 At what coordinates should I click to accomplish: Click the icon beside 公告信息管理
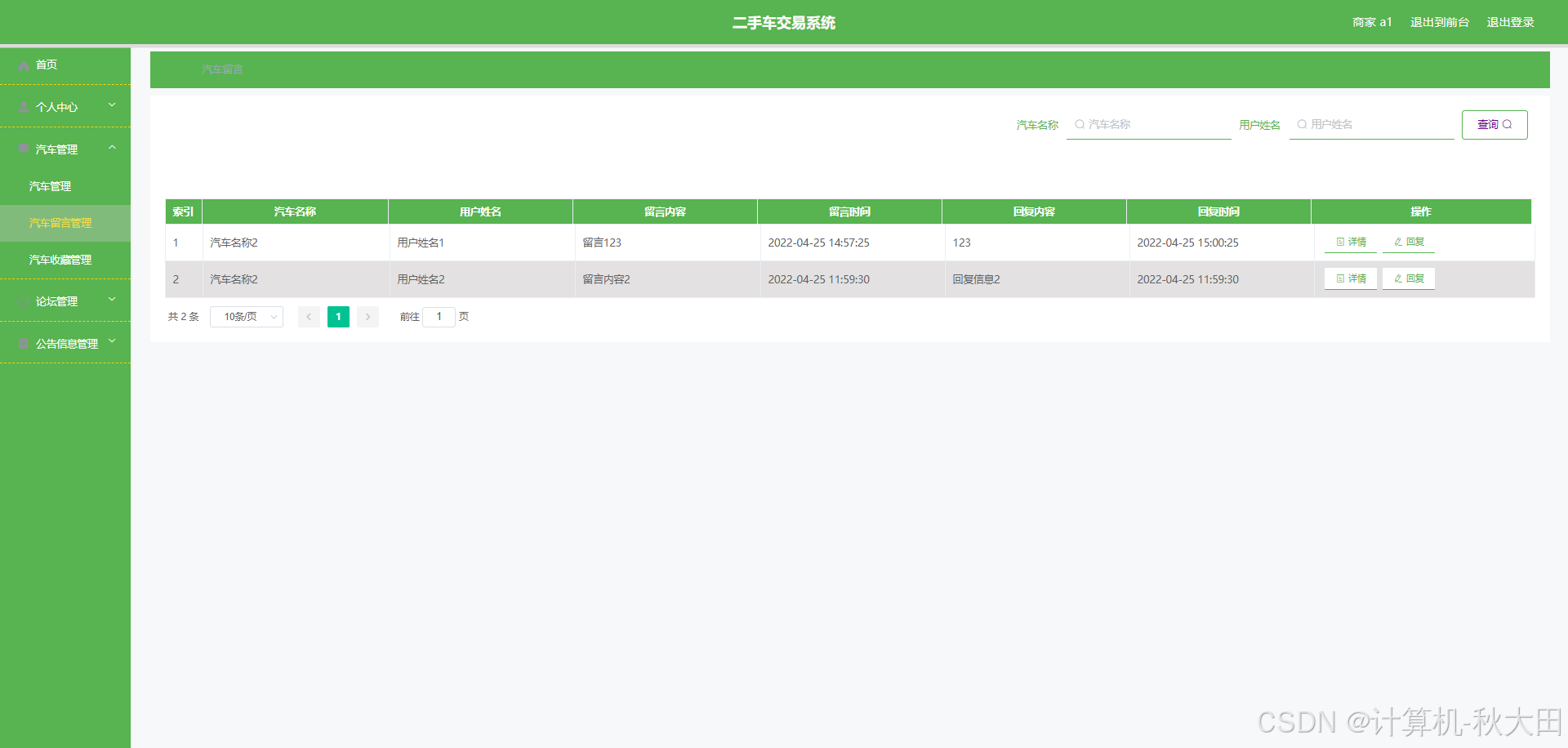[x=24, y=344]
